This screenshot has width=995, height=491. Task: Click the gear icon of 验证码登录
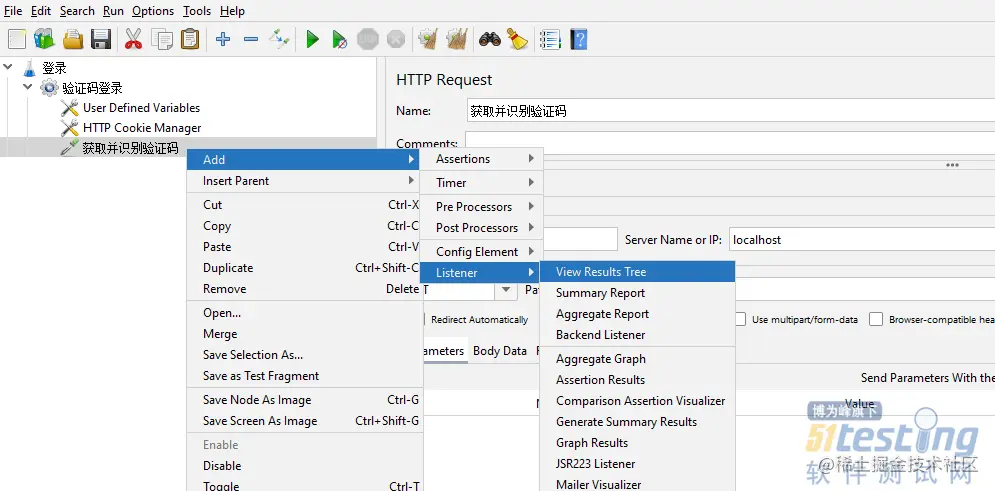click(x=49, y=88)
